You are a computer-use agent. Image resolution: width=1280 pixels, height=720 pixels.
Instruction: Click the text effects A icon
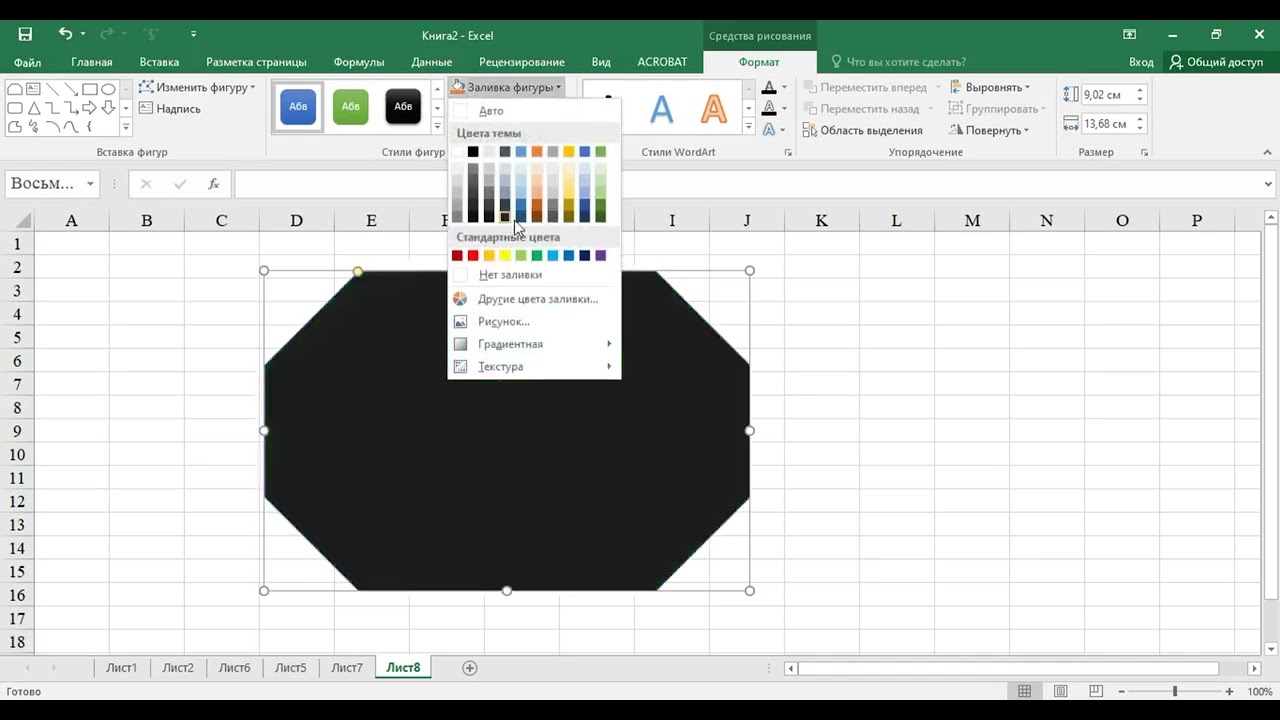click(x=768, y=130)
